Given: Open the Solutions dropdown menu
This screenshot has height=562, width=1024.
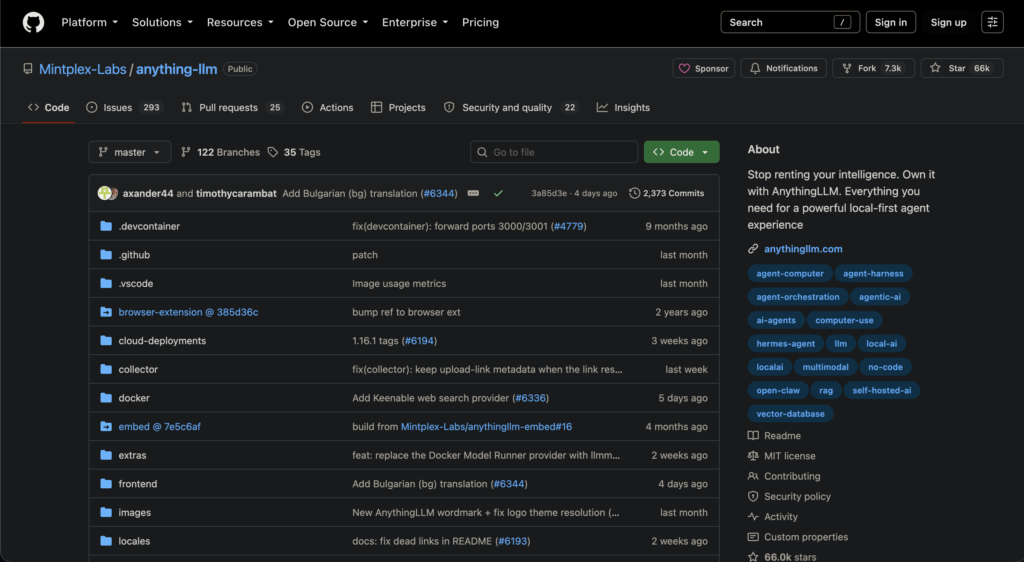Looking at the screenshot, I should pyautogui.click(x=162, y=22).
